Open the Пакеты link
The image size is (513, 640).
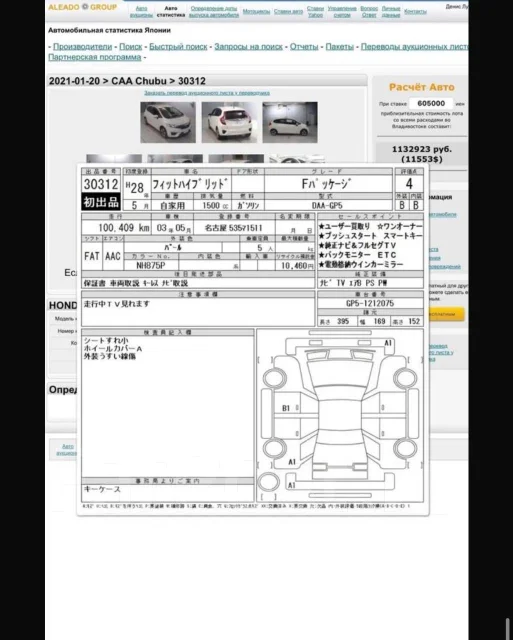coord(340,47)
